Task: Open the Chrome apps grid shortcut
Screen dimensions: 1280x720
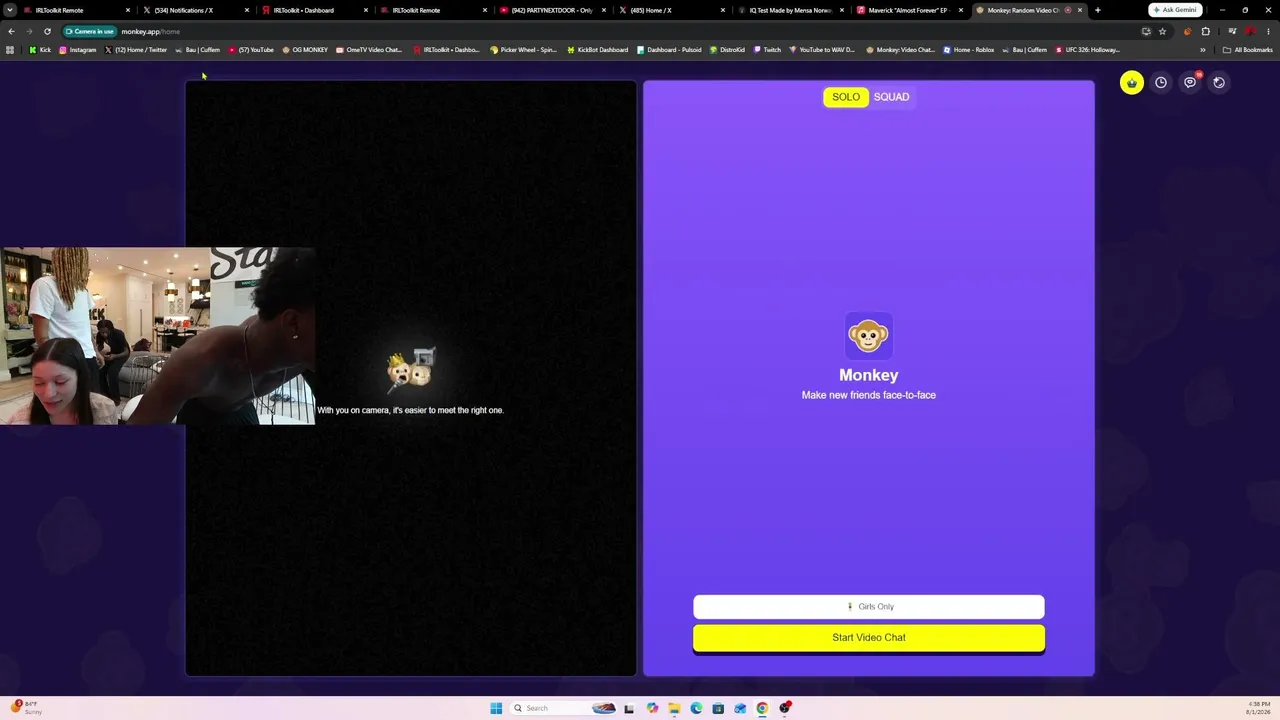Action: point(10,50)
